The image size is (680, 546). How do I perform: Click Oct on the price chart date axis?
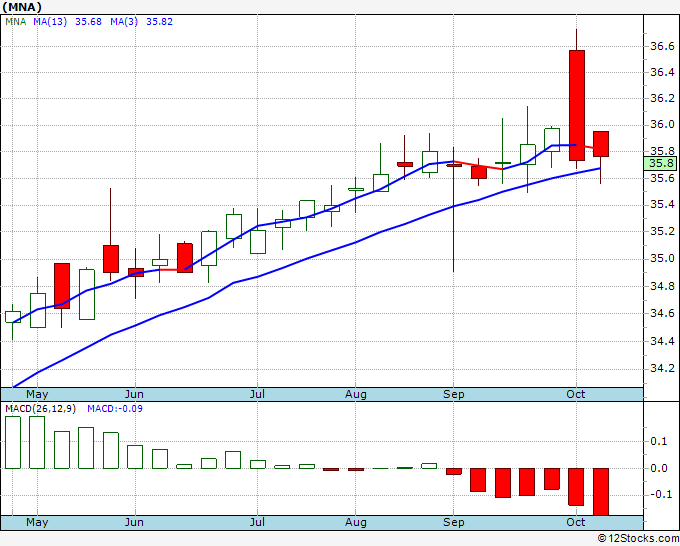coord(575,394)
